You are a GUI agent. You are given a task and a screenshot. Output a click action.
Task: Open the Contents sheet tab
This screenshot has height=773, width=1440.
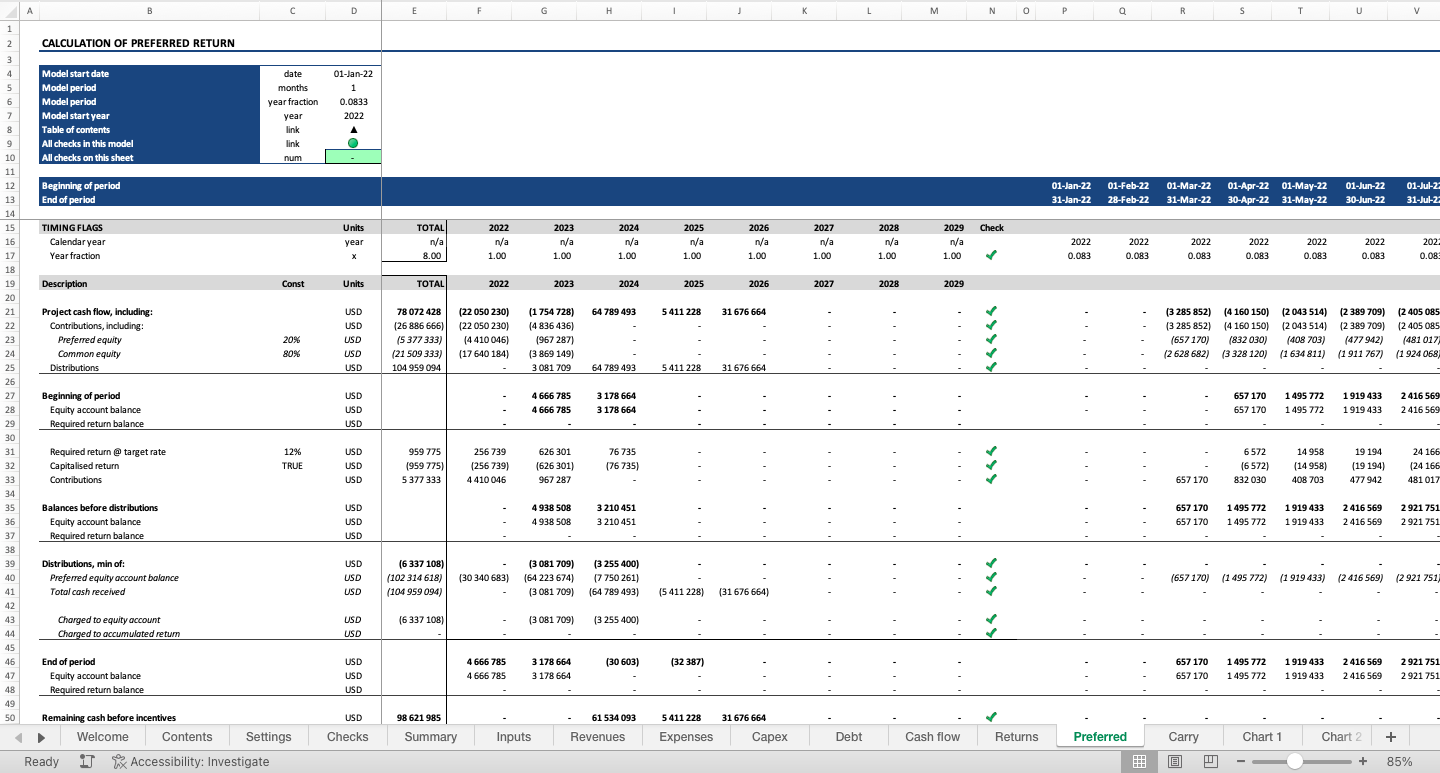pyautogui.click(x=187, y=737)
